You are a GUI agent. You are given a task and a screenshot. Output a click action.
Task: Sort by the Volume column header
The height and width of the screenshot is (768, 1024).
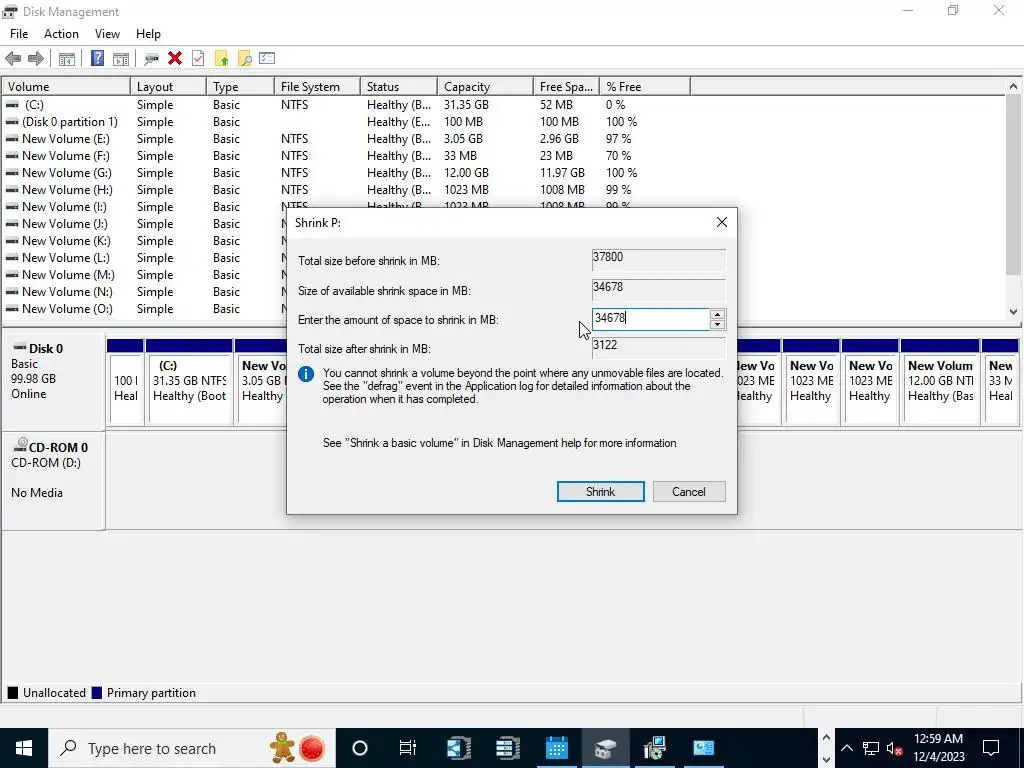65,87
